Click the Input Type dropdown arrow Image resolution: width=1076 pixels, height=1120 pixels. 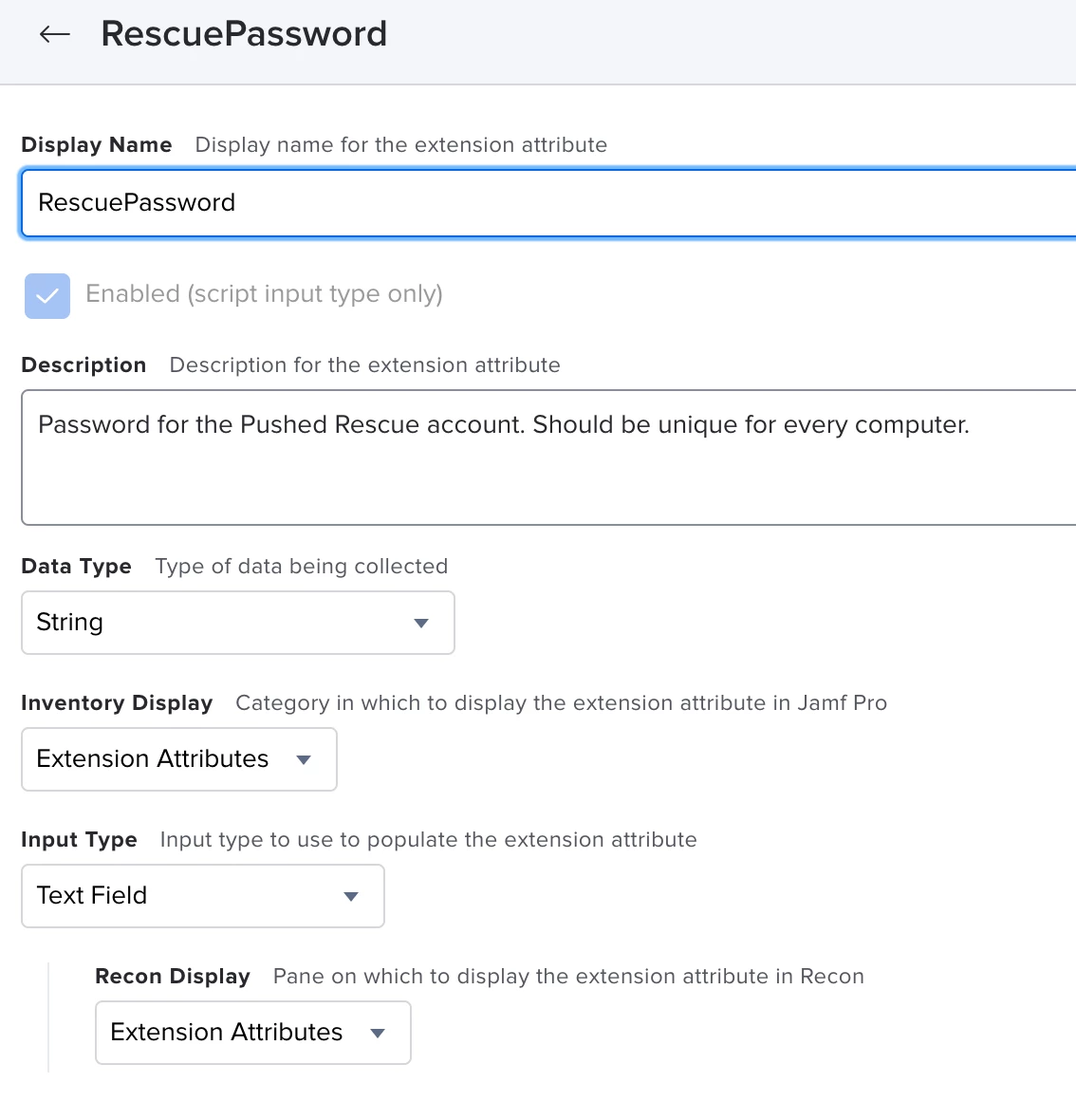[x=351, y=896]
